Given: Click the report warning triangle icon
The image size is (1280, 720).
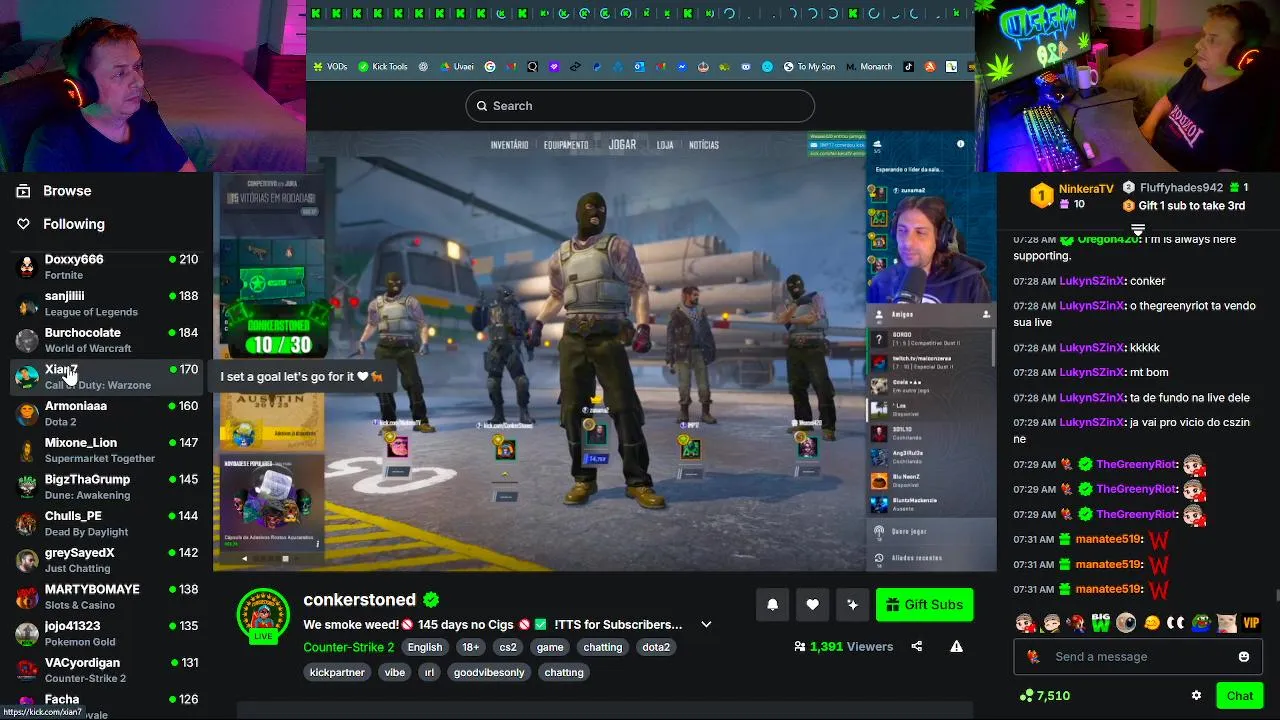Looking at the screenshot, I should click(x=956, y=646).
